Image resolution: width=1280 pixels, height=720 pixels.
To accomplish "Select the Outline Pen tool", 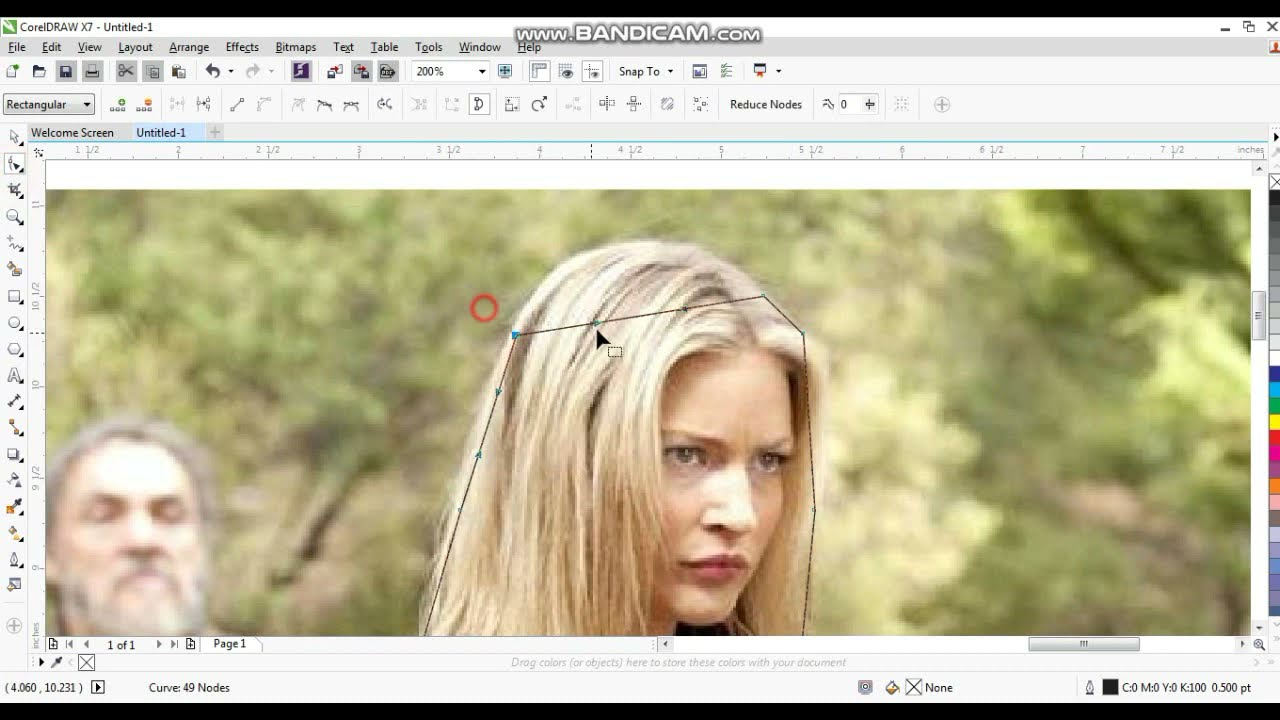I will point(14,560).
